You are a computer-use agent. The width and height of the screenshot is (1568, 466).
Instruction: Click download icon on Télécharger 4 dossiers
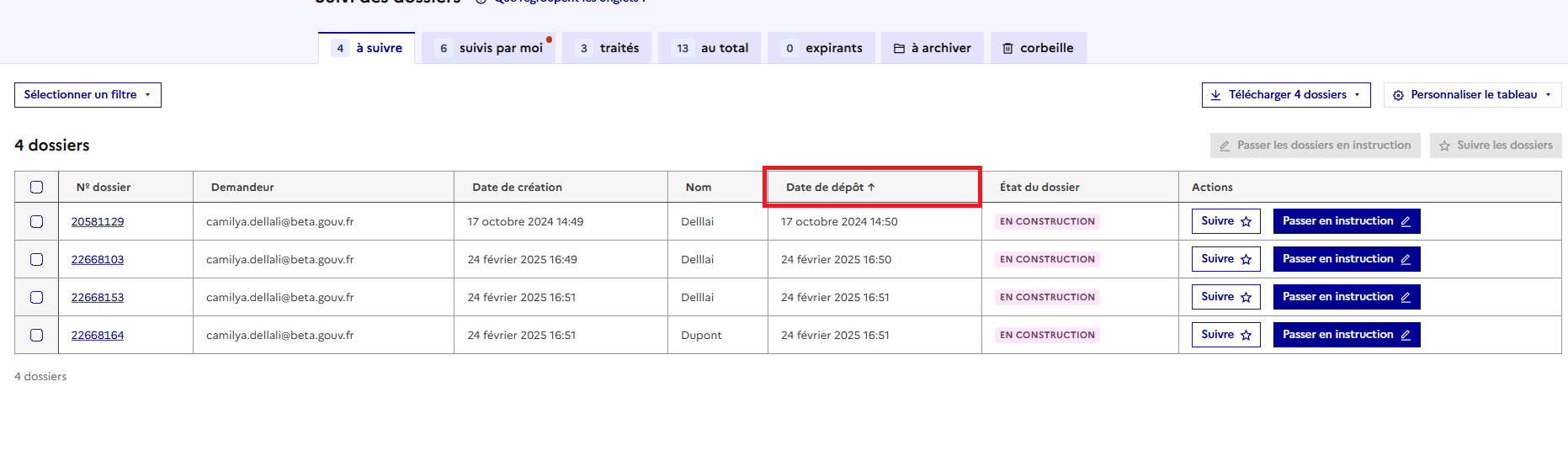(1216, 95)
